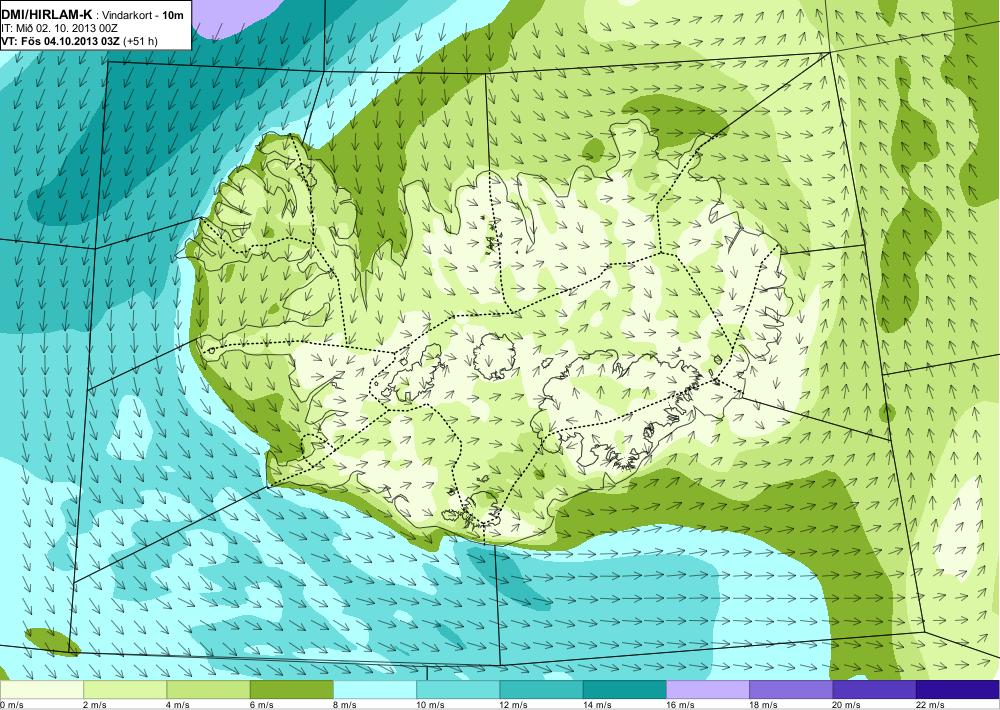This screenshot has width=1000, height=710.
Task: Click the '8 m/s' legend label
Action: (x=345, y=705)
